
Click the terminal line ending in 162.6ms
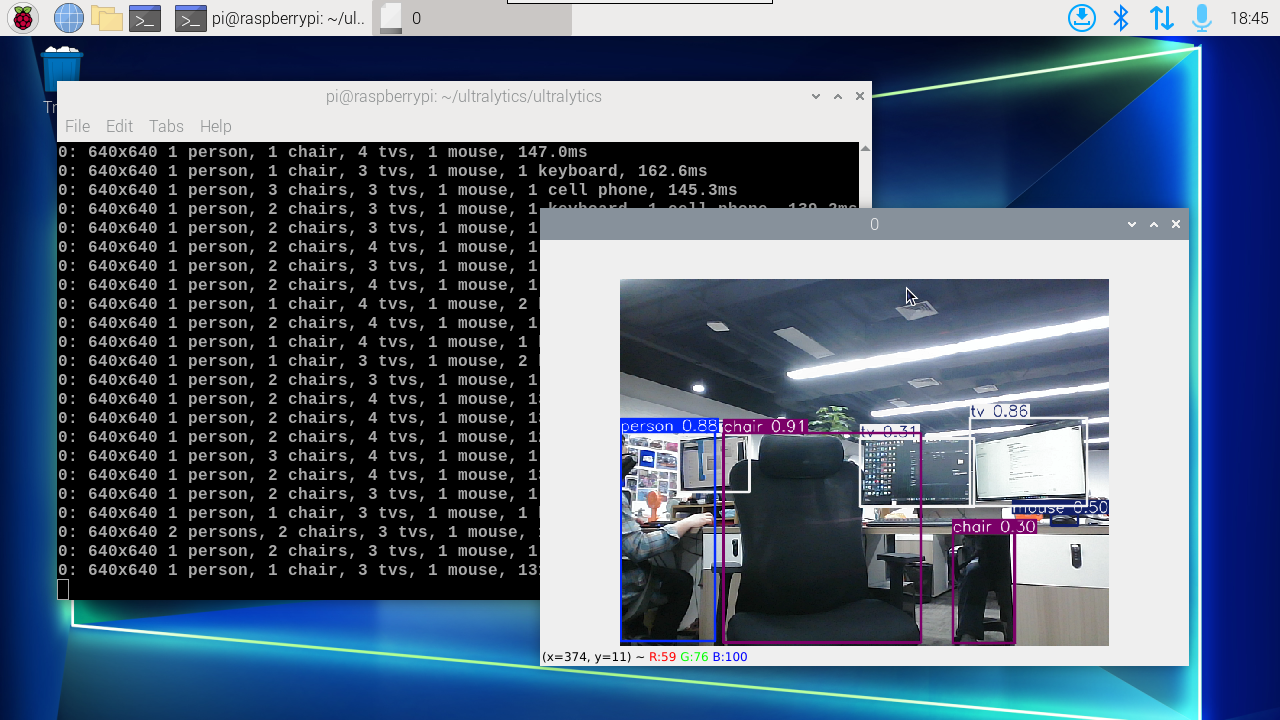coord(382,171)
